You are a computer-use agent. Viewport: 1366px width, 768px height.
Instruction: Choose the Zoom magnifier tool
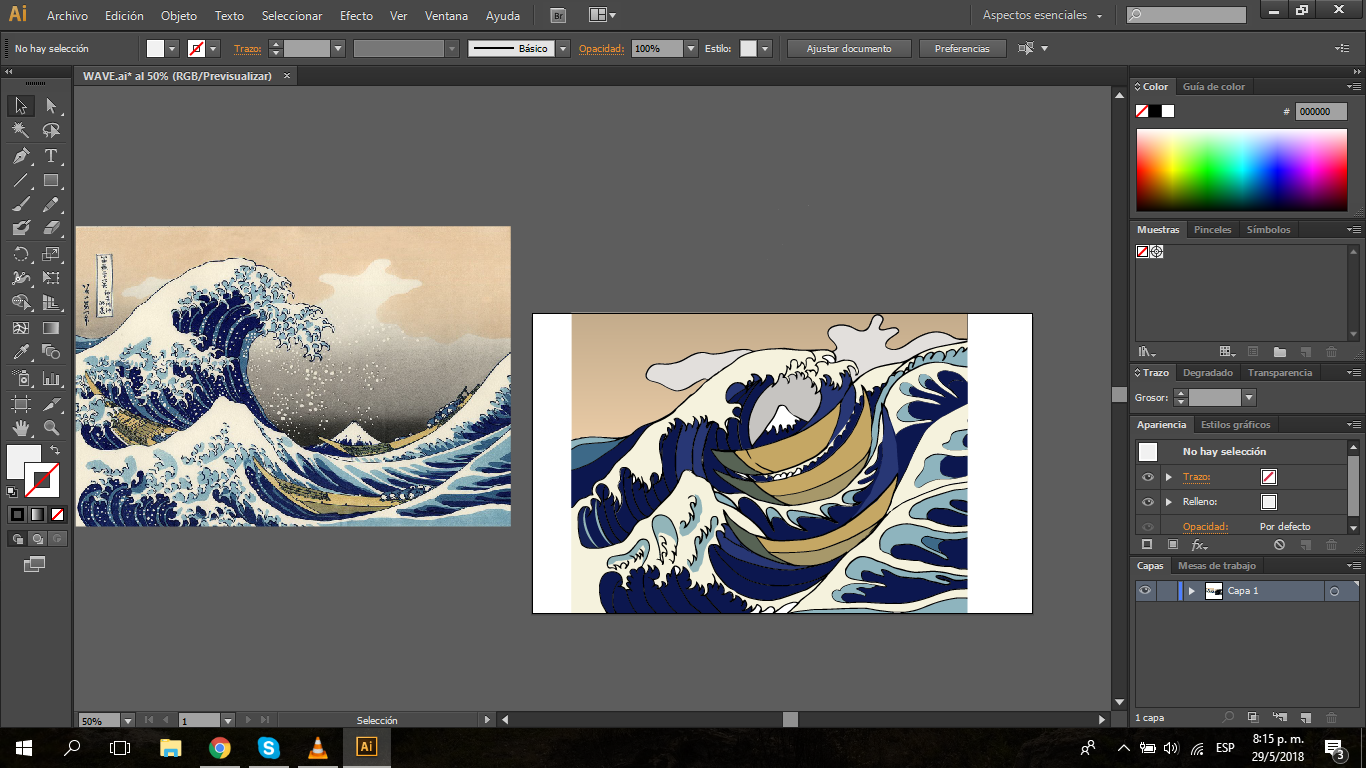pos(51,428)
